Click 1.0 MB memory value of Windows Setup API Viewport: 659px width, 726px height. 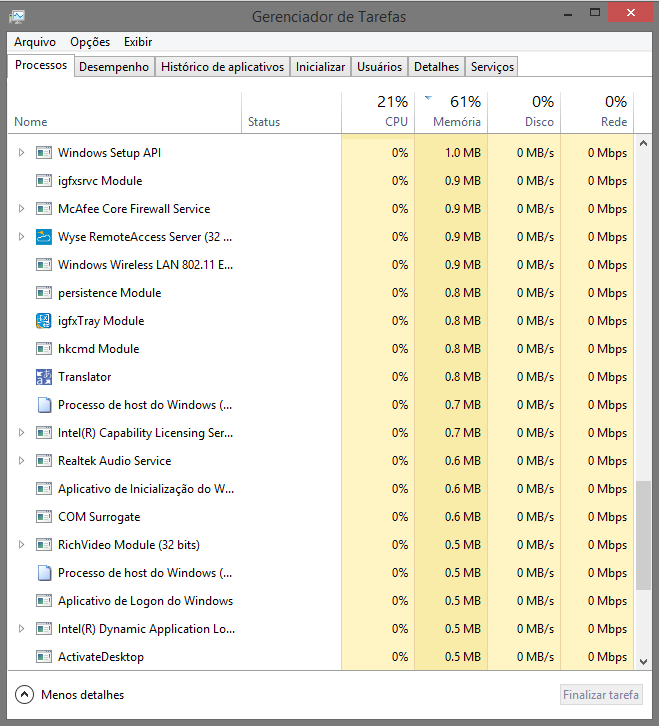(x=463, y=153)
